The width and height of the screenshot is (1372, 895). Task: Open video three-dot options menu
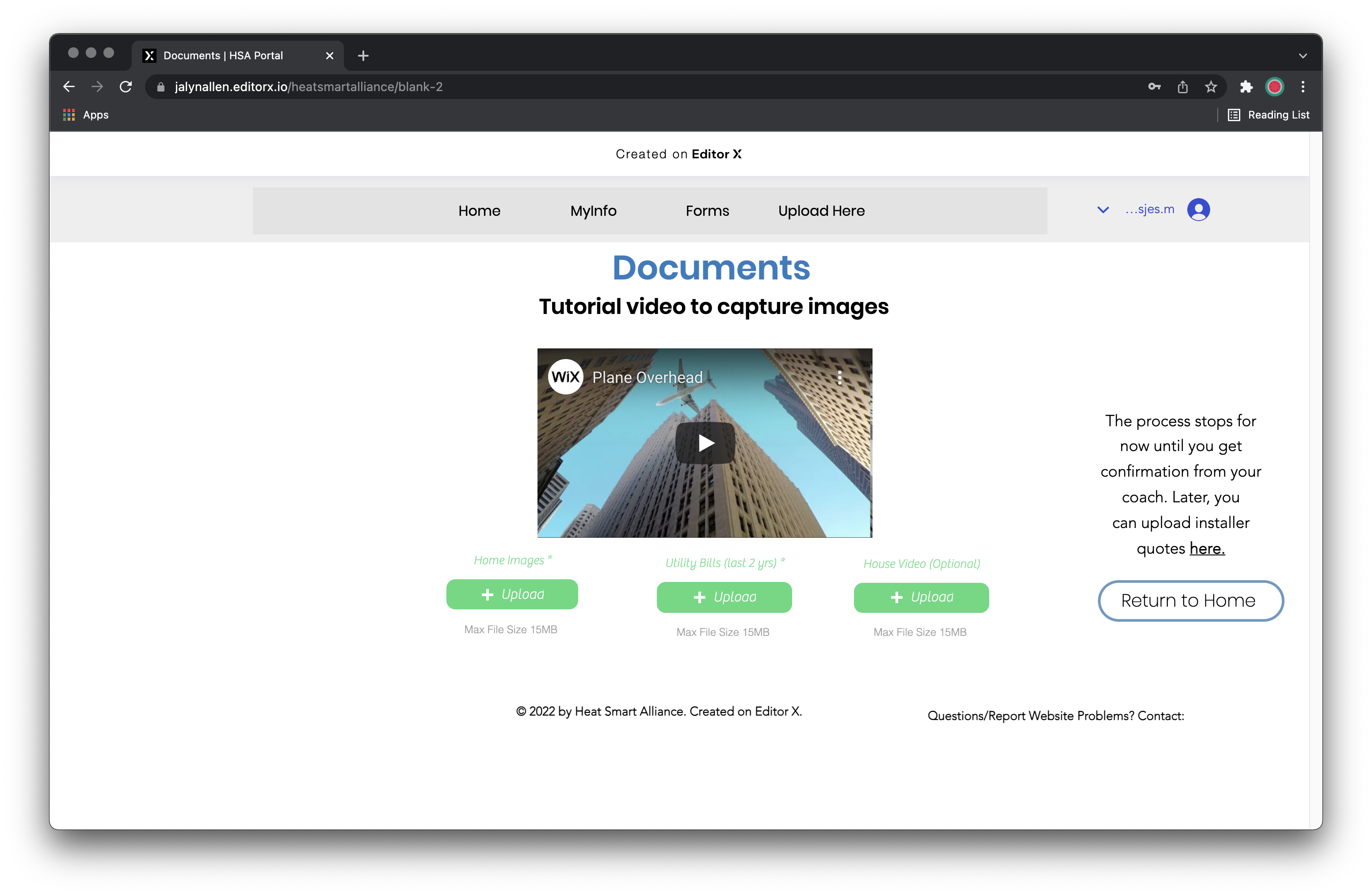coord(839,378)
